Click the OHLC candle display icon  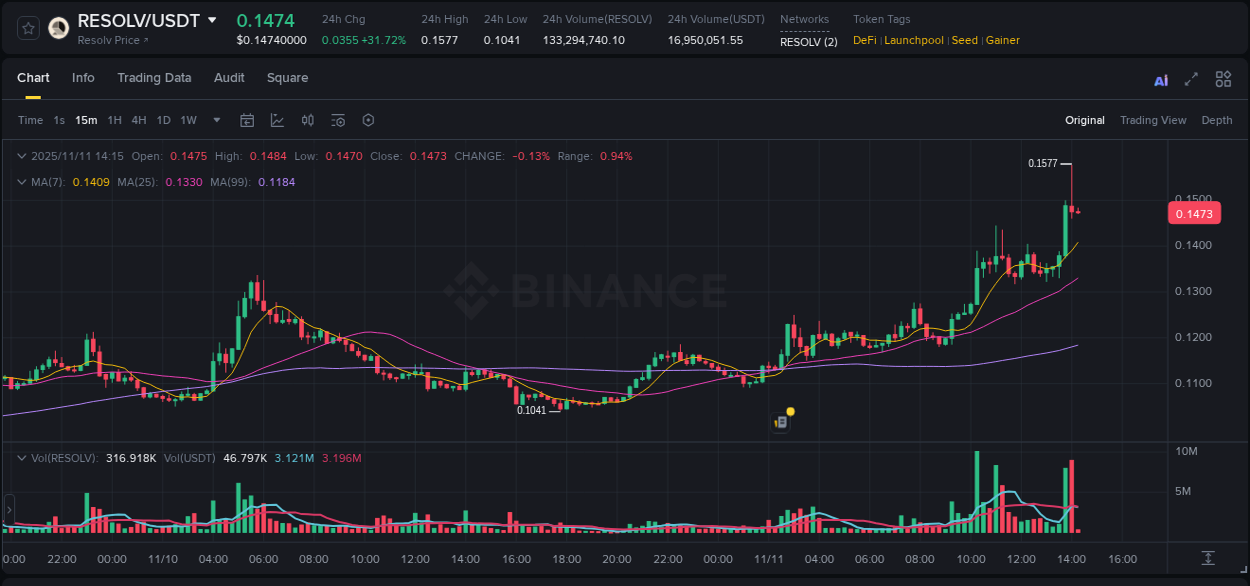[x=307, y=120]
